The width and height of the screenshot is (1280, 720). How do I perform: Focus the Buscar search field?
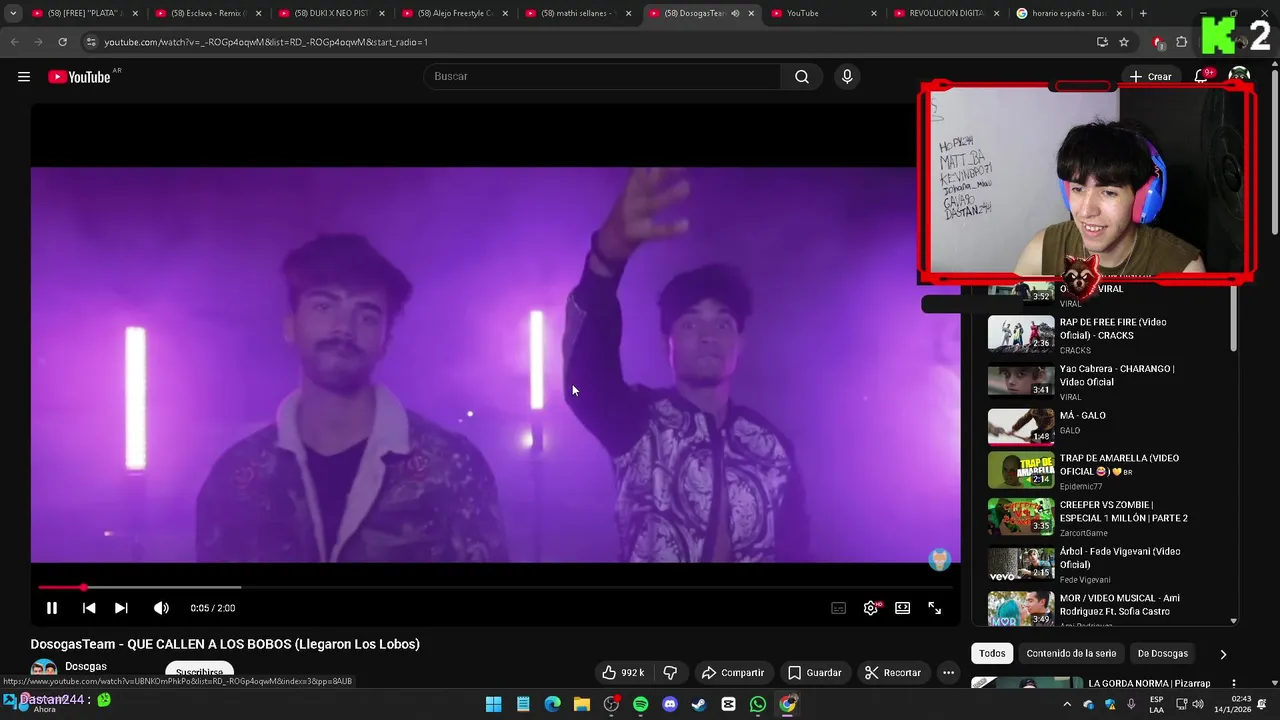click(603, 77)
